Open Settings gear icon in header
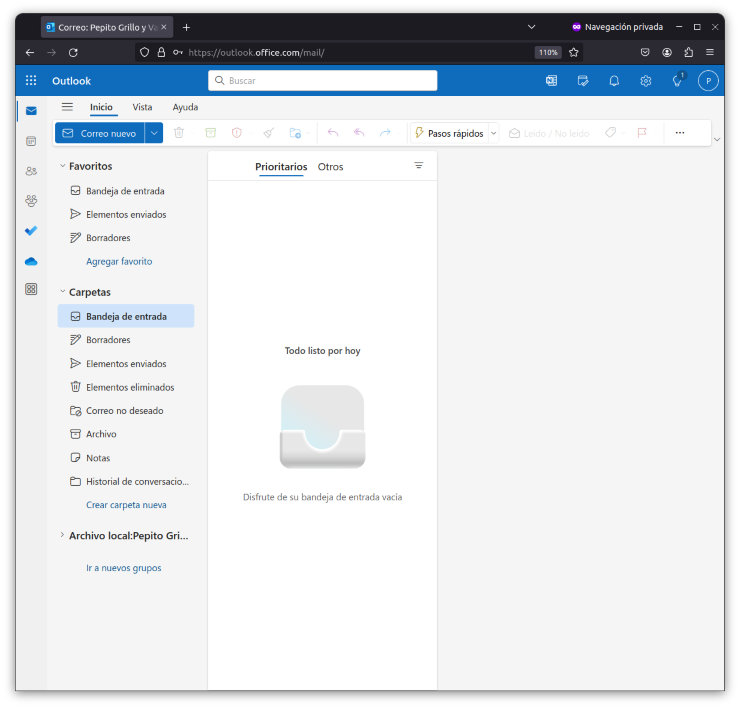Image resolution: width=740 pixels, height=708 pixels. 646,81
